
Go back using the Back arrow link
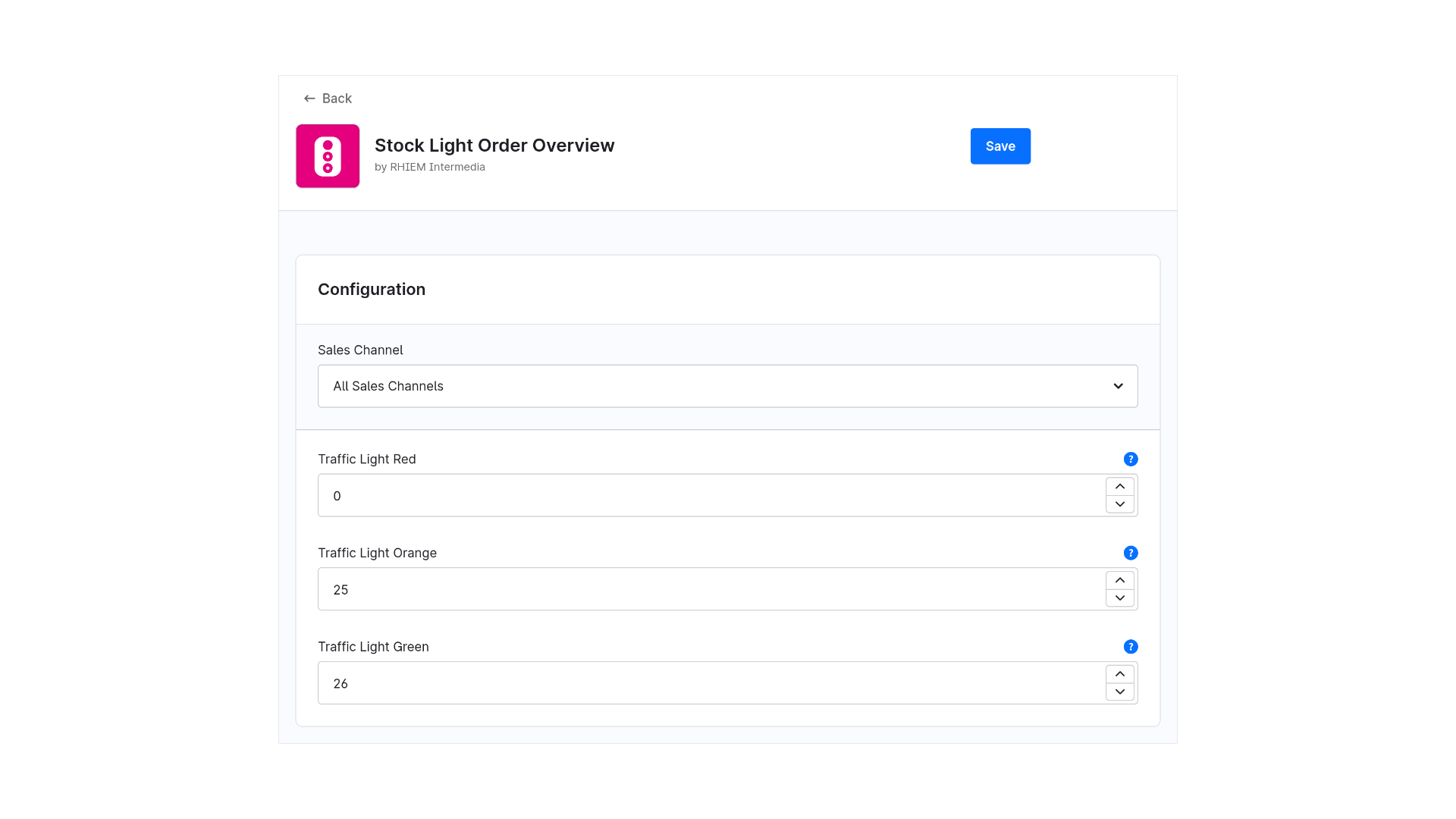[328, 99]
